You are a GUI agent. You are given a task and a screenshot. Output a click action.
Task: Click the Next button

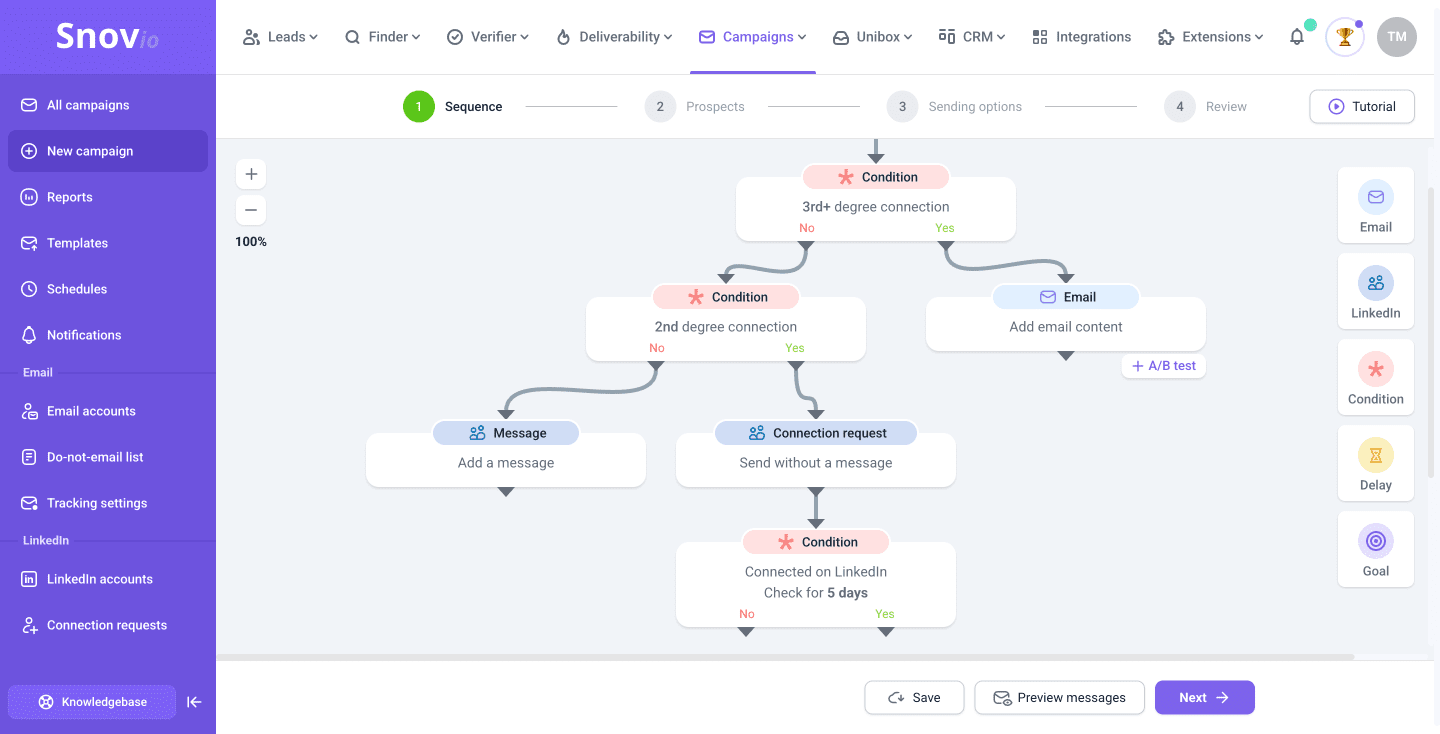1204,698
